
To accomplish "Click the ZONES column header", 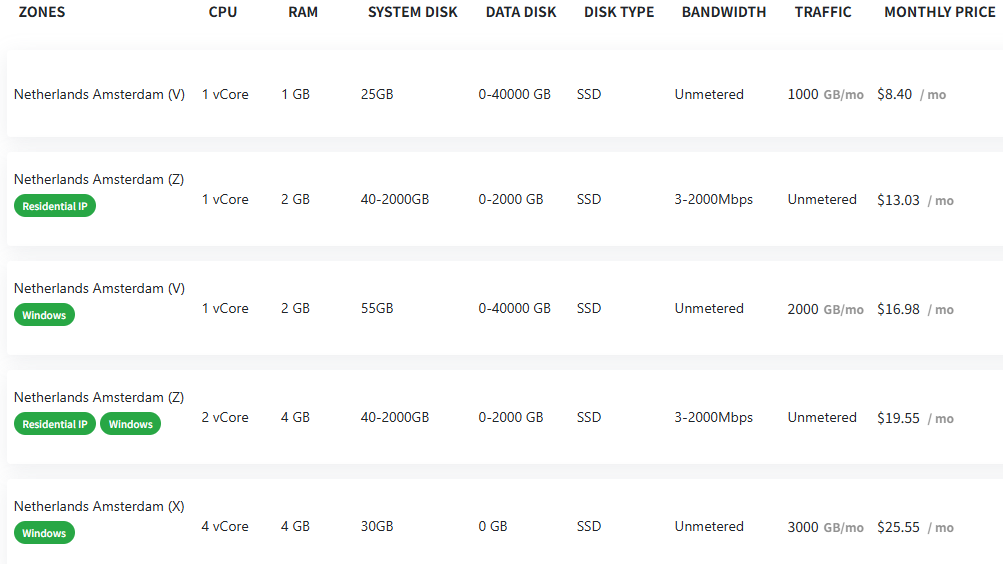I will click(x=42, y=12).
